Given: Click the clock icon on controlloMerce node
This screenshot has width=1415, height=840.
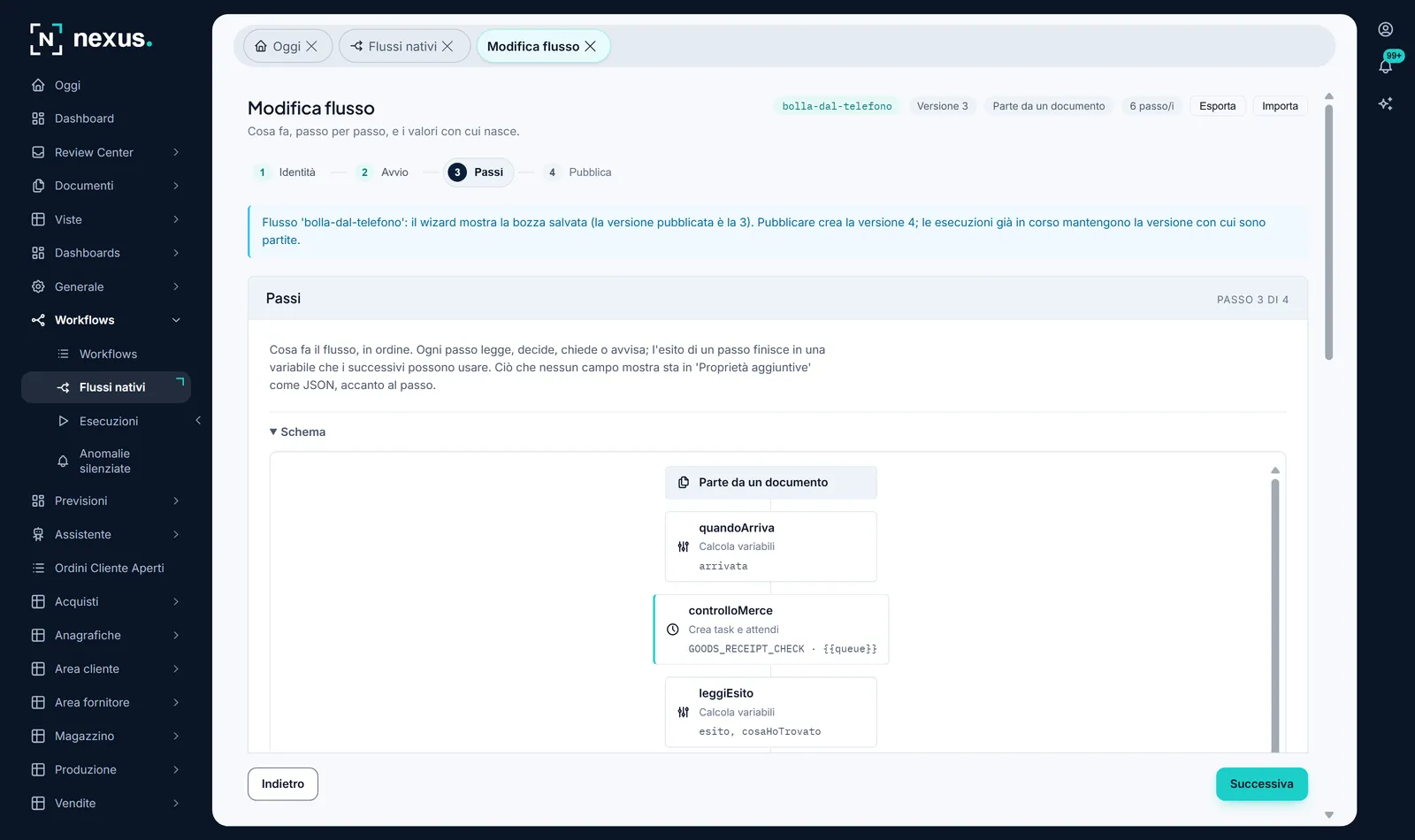Looking at the screenshot, I should point(672,630).
